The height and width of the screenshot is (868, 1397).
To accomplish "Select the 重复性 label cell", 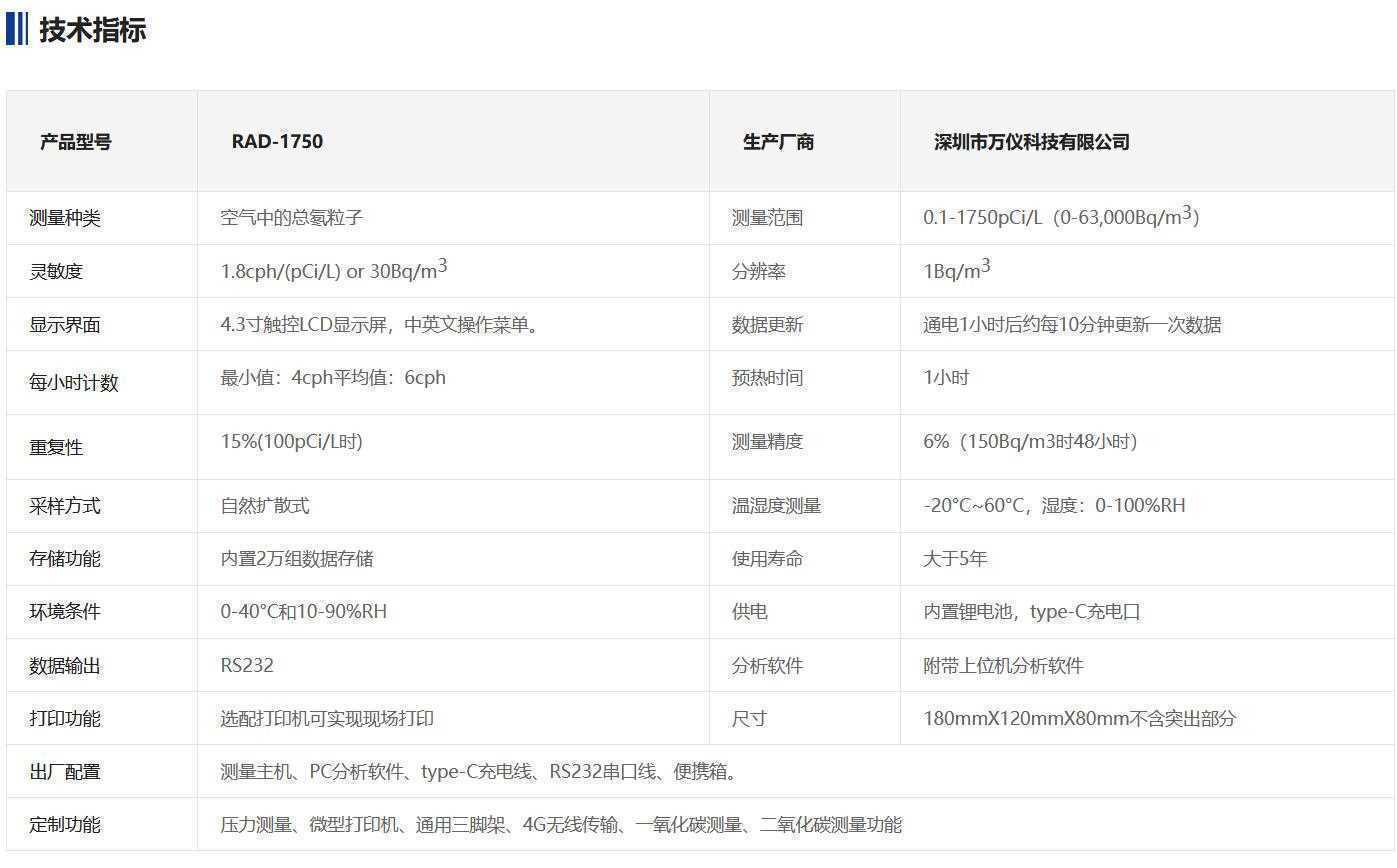I will click(102, 447).
